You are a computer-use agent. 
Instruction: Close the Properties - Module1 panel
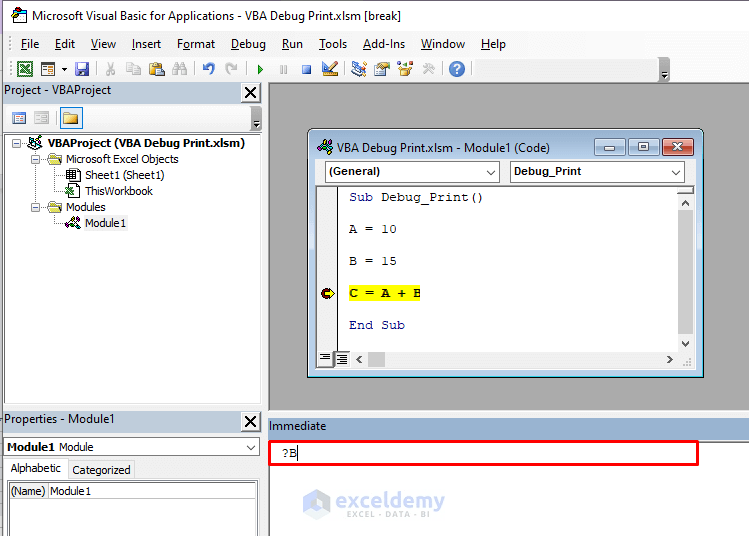click(x=251, y=421)
